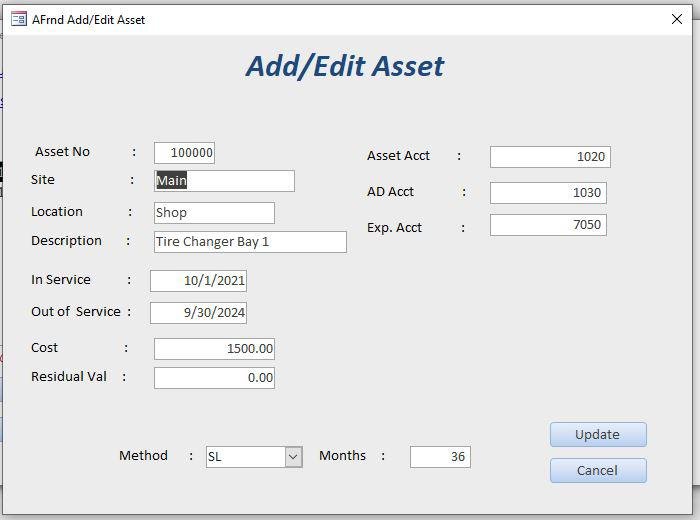Screen dimensions: 700x520
Task: Select the Asset Acct field
Action: click(549, 157)
